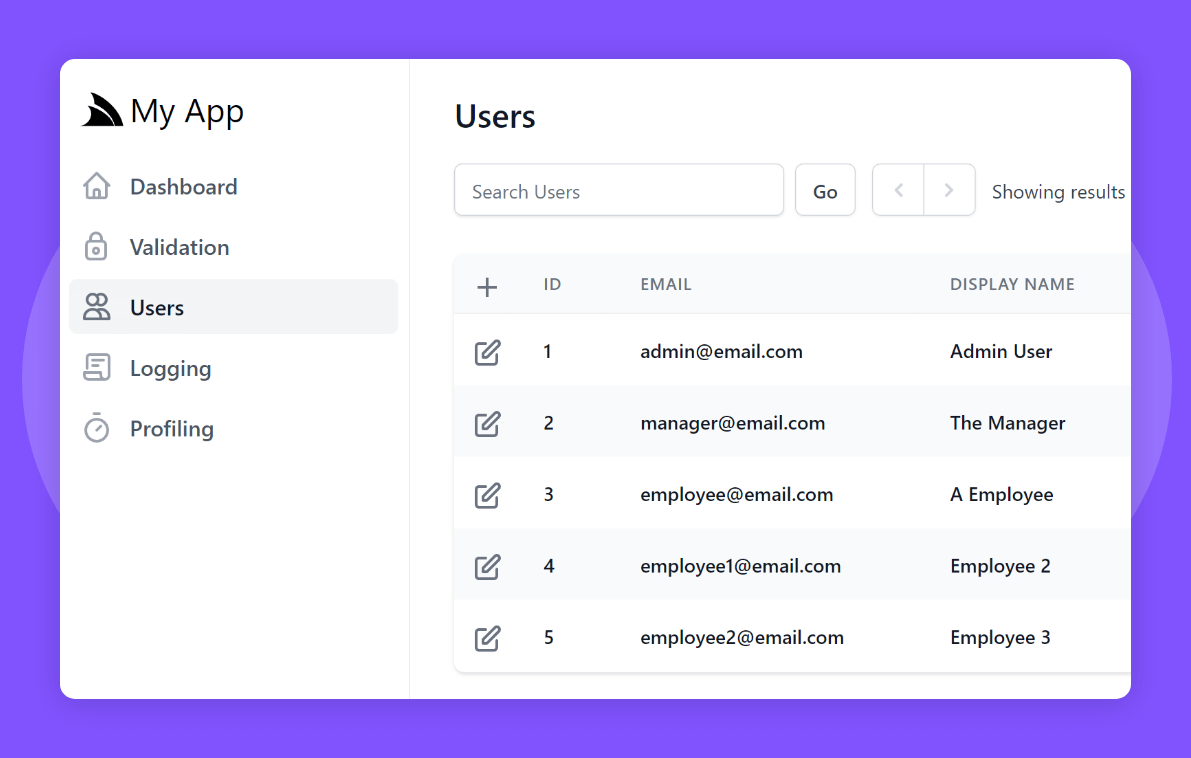Click the Admin User display name cell
The image size is (1191, 758).
[1001, 352]
